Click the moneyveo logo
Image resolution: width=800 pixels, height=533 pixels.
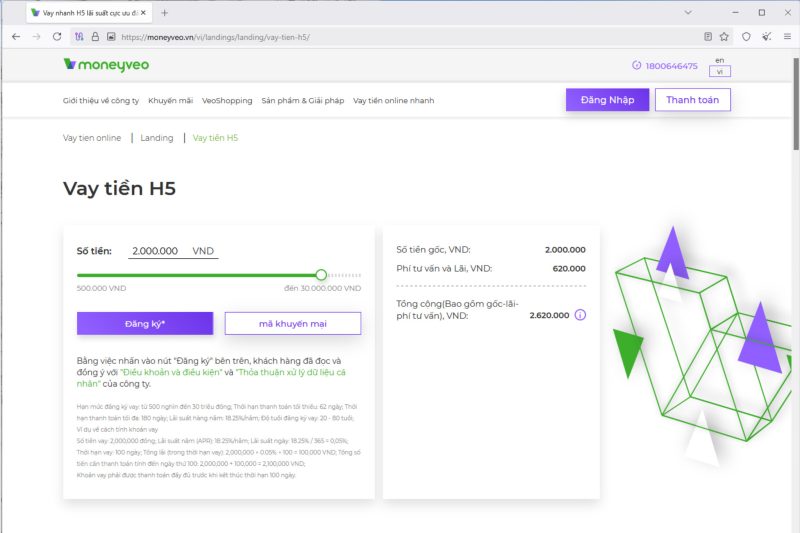click(106, 65)
